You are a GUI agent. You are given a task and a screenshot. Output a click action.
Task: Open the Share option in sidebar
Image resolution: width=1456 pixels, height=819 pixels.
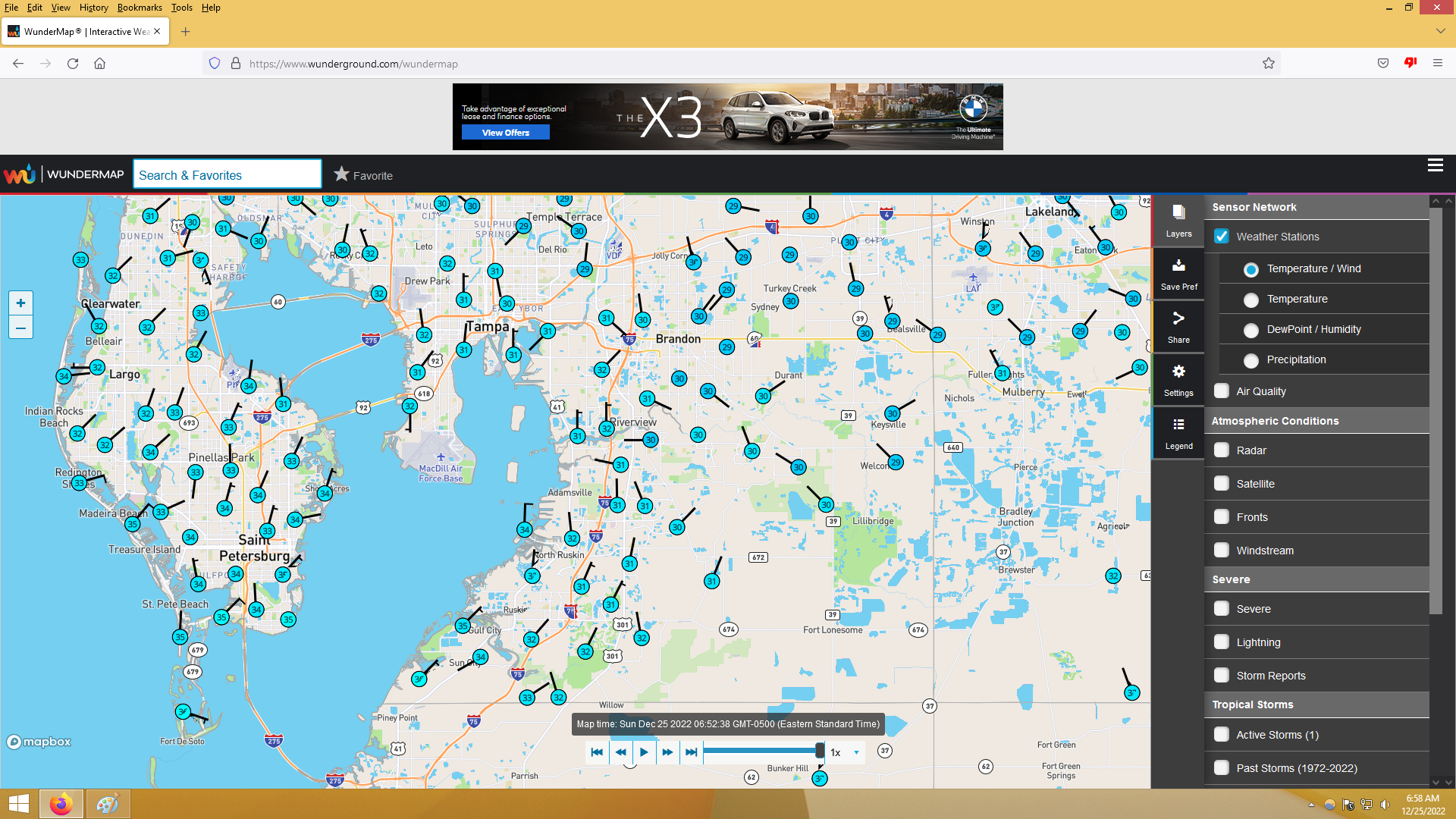tap(1178, 326)
